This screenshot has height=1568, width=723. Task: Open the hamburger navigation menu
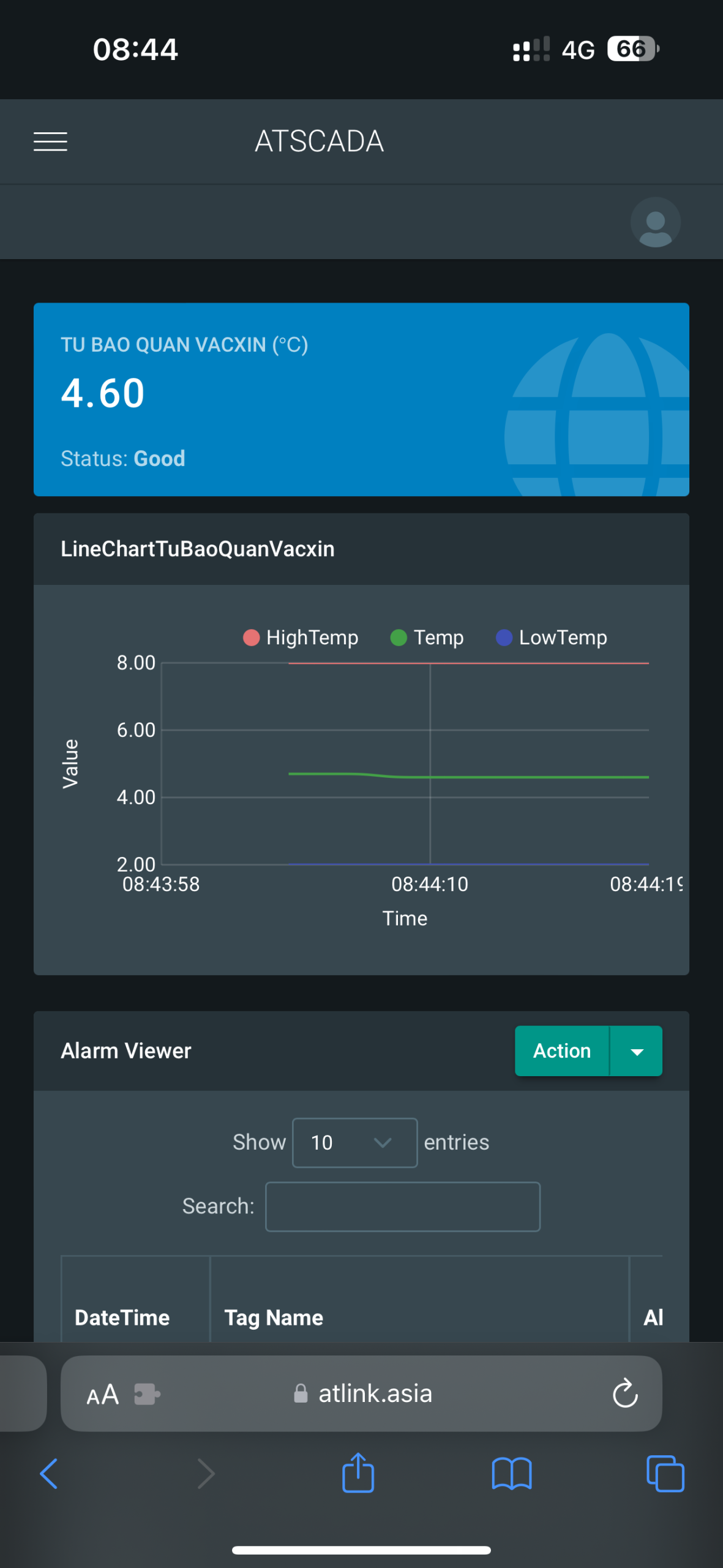click(50, 141)
